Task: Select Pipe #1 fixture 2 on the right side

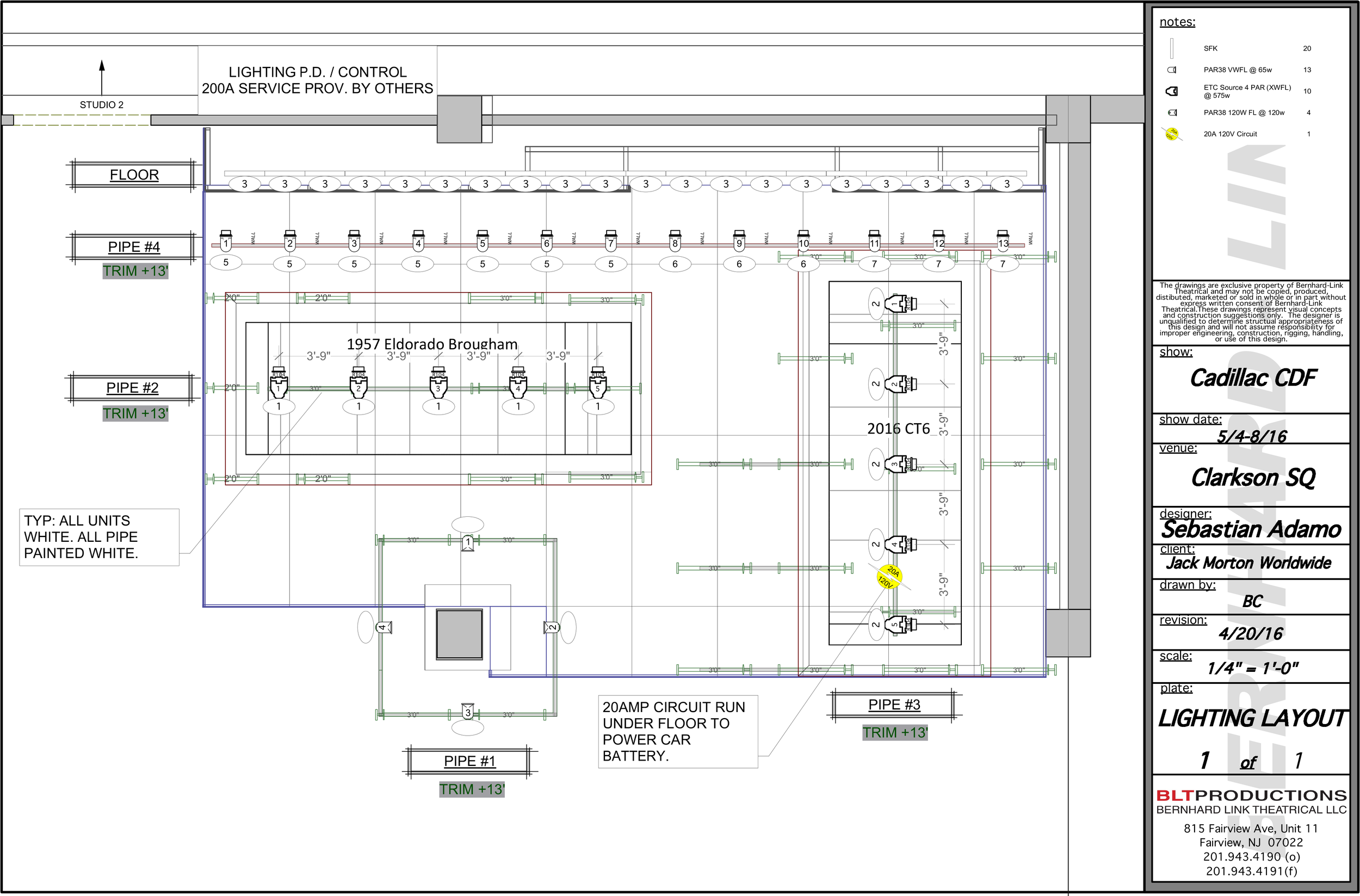Action: click(x=552, y=627)
